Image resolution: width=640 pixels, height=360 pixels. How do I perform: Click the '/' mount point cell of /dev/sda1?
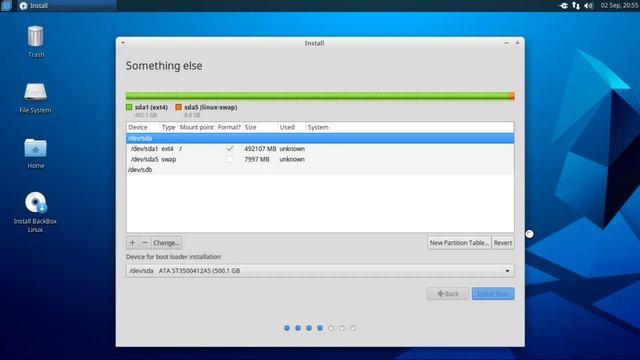click(x=180, y=149)
